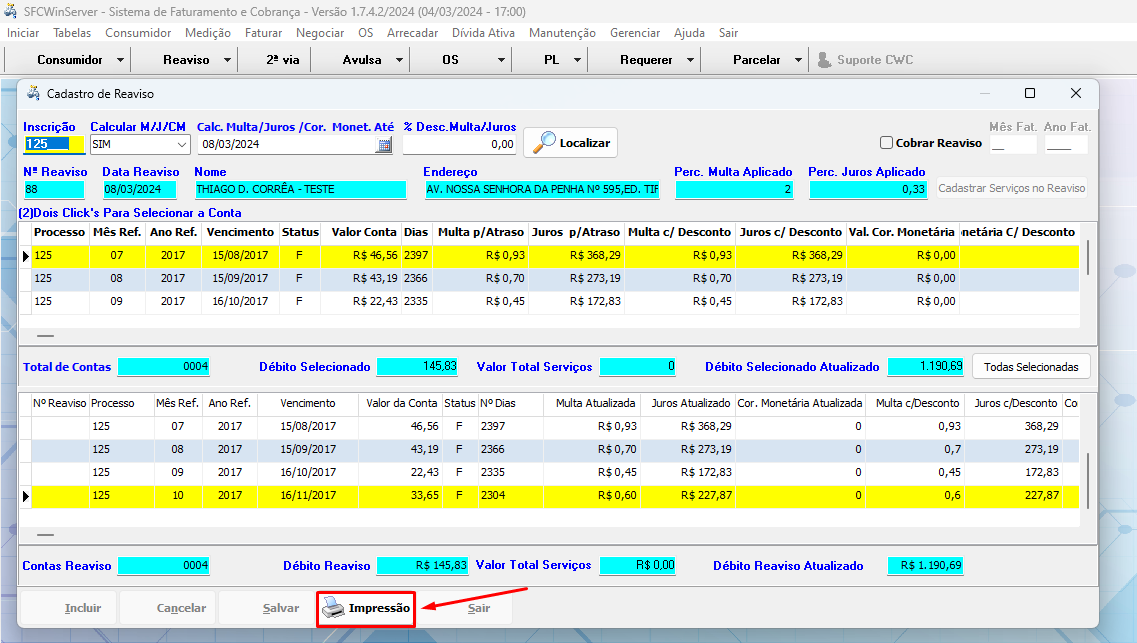
Task: Click the Suporte CWC user icon
Action: coord(824,60)
